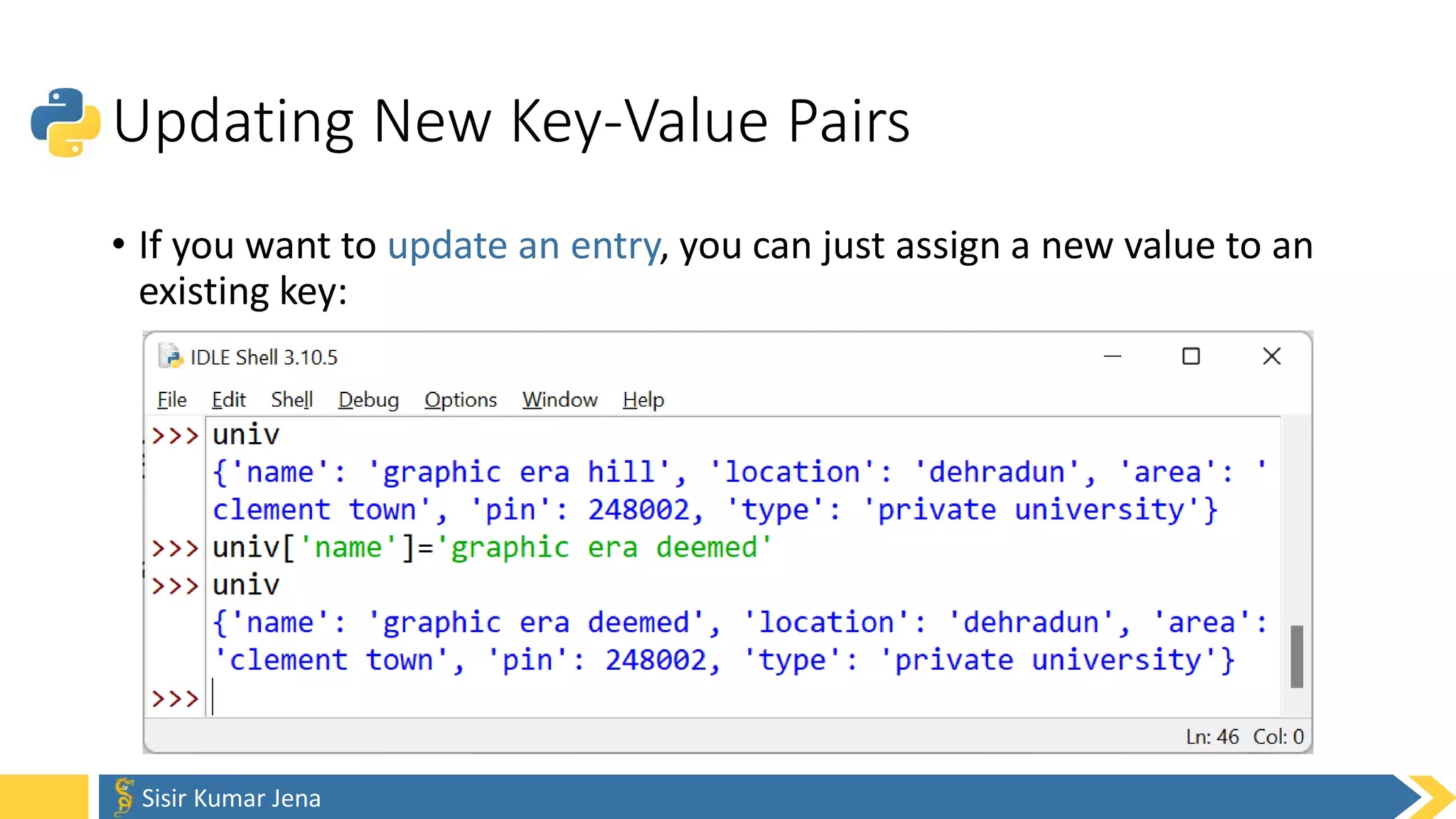The image size is (1456, 819).
Task: Click the "Ln: 46" status bar entry
Action: click(1212, 737)
